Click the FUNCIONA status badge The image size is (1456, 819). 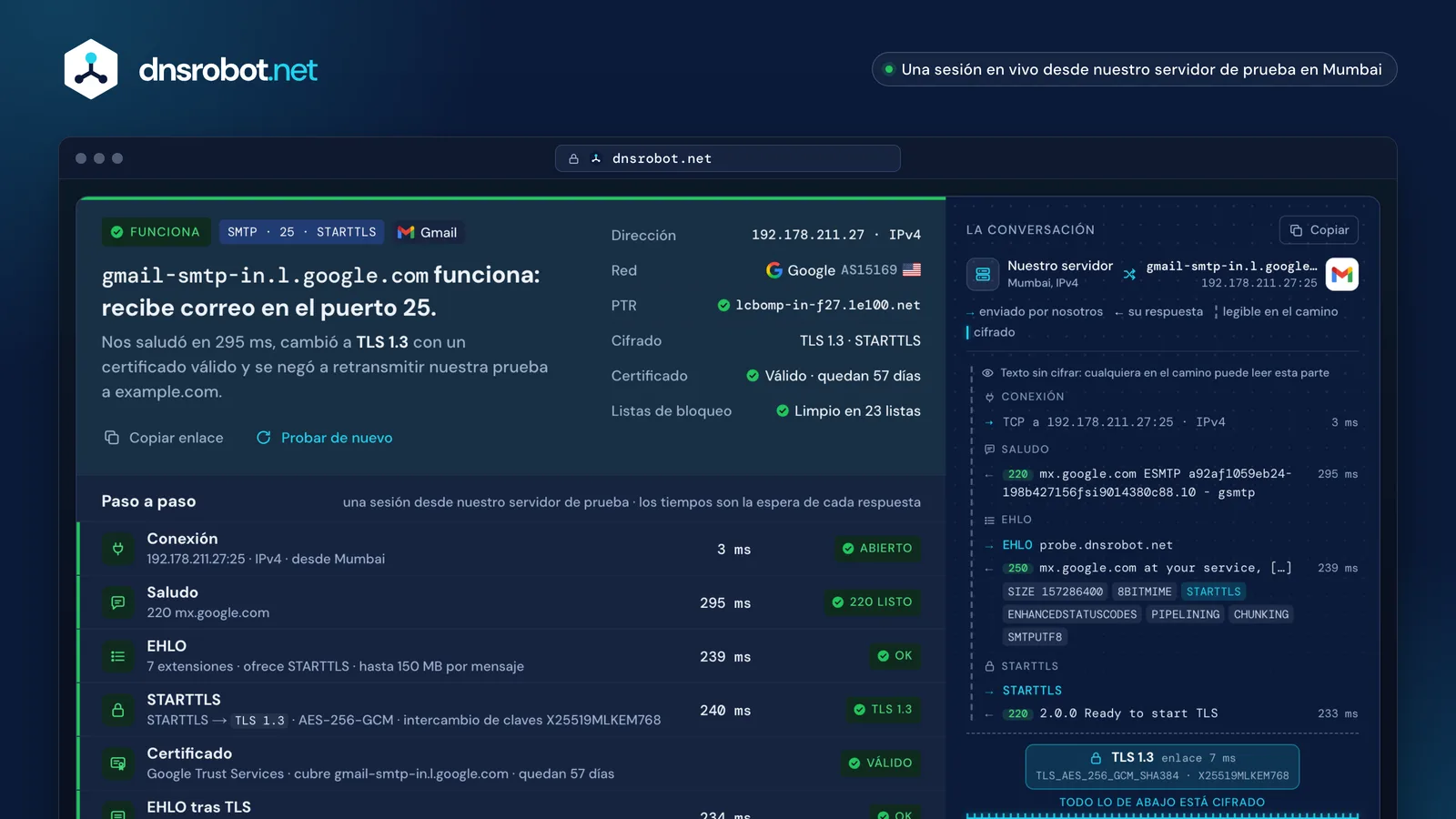[156, 232]
